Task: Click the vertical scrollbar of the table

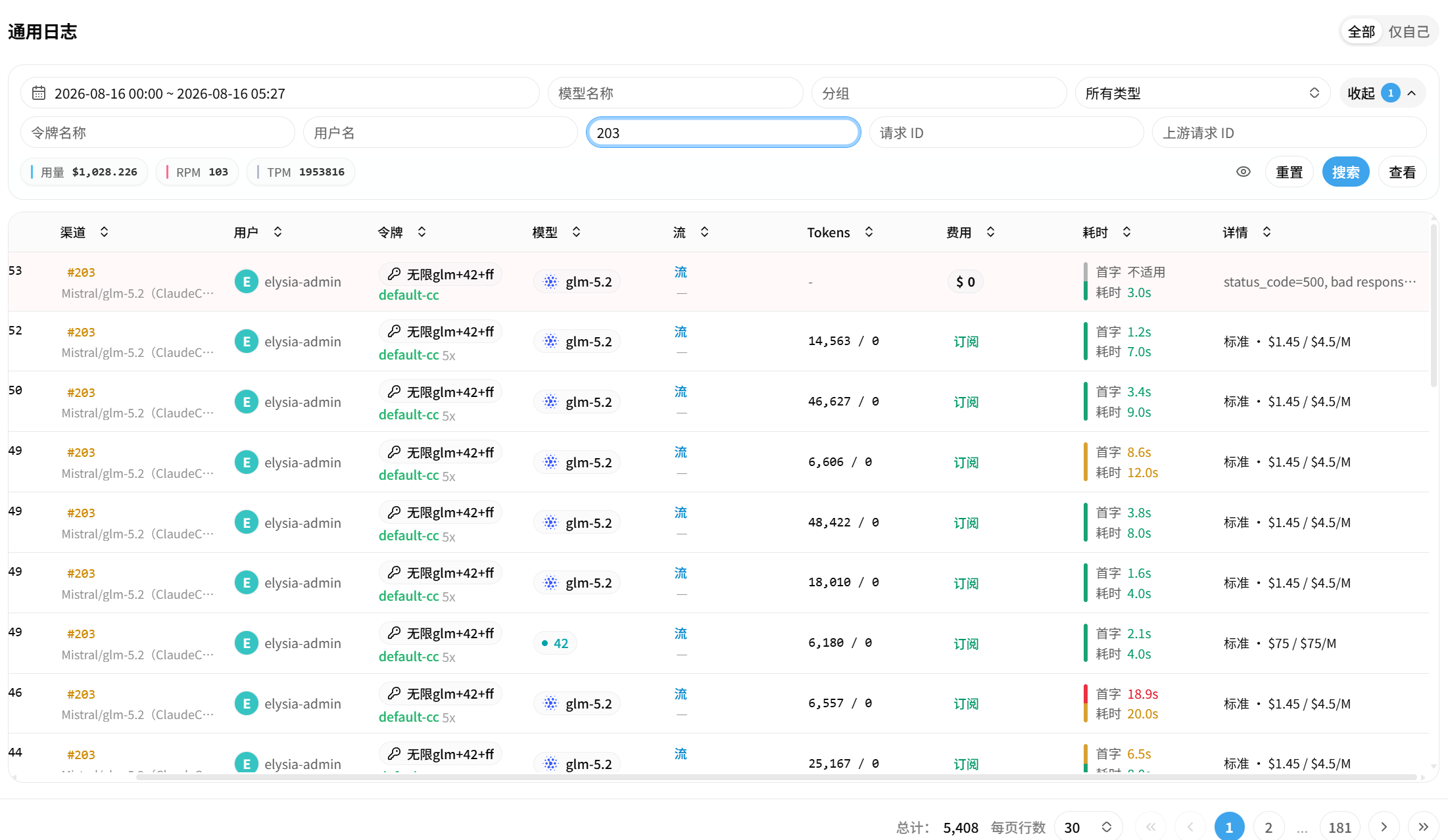Action: click(x=1434, y=306)
